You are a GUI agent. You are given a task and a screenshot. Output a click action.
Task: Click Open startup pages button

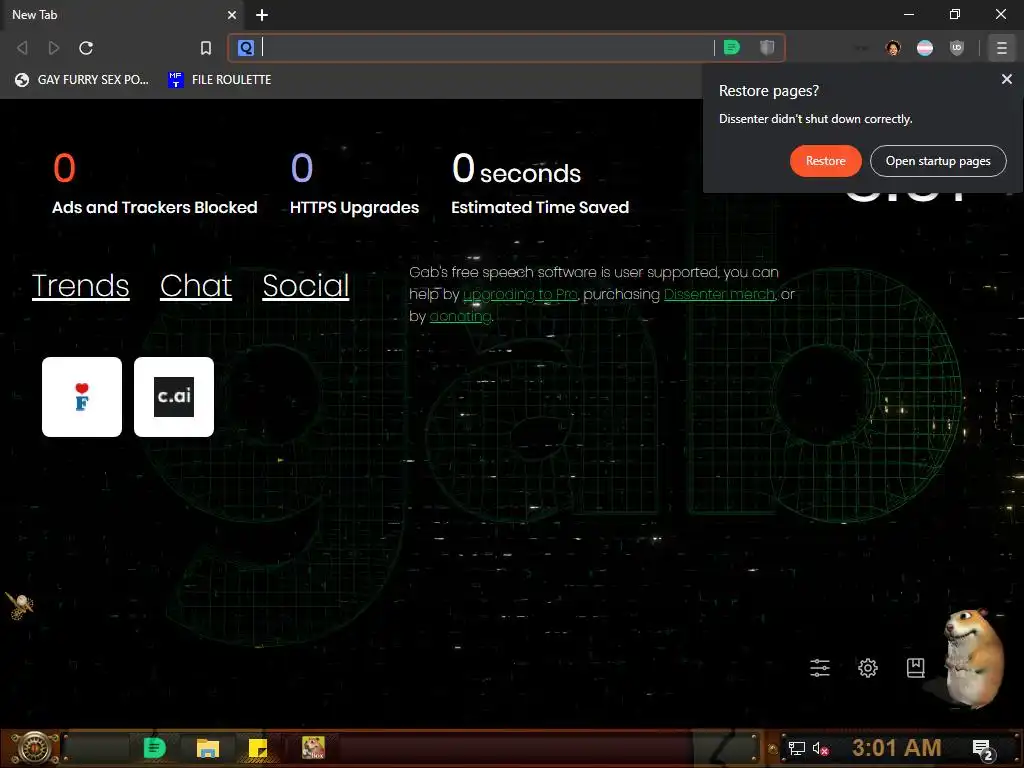pos(938,161)
